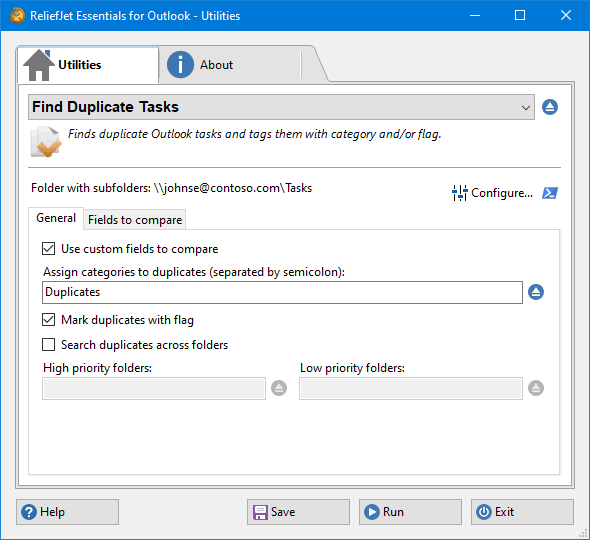Click the eject icon beside the utility dropdown
590x540 pixels.
(x=550, y=107)
